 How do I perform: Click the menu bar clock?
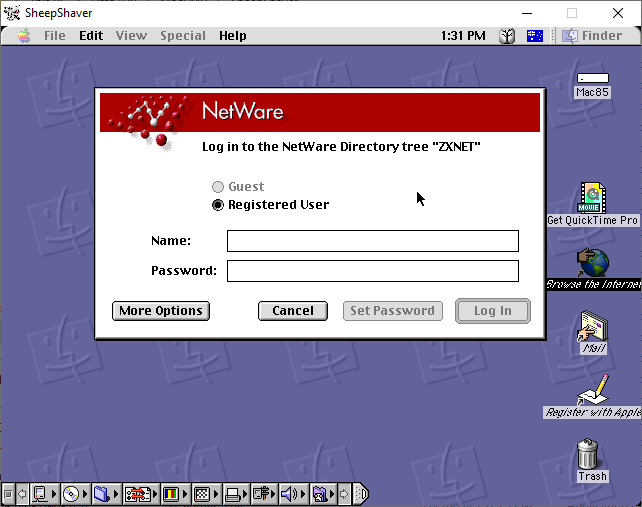click(463, 36)
